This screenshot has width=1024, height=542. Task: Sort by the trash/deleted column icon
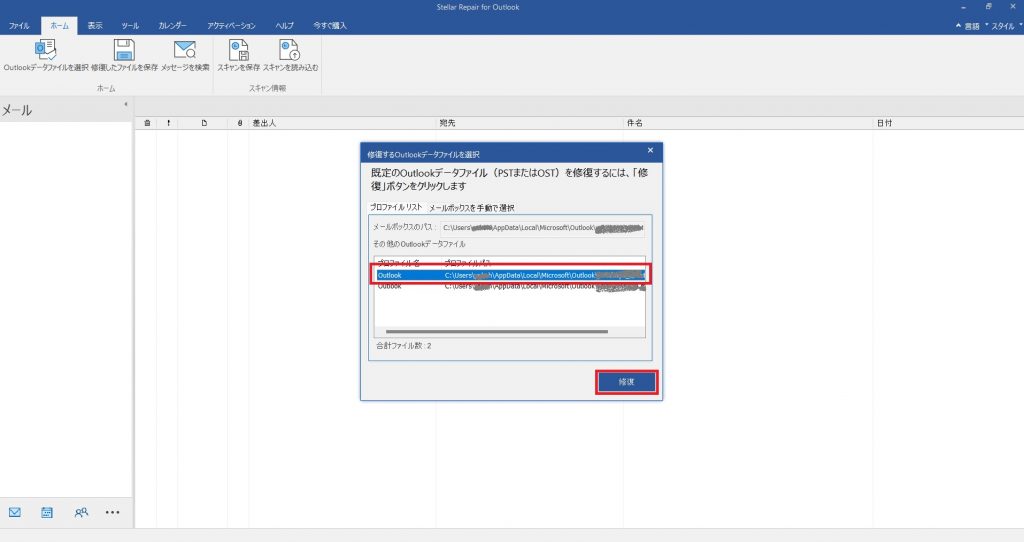pos(148,123)
